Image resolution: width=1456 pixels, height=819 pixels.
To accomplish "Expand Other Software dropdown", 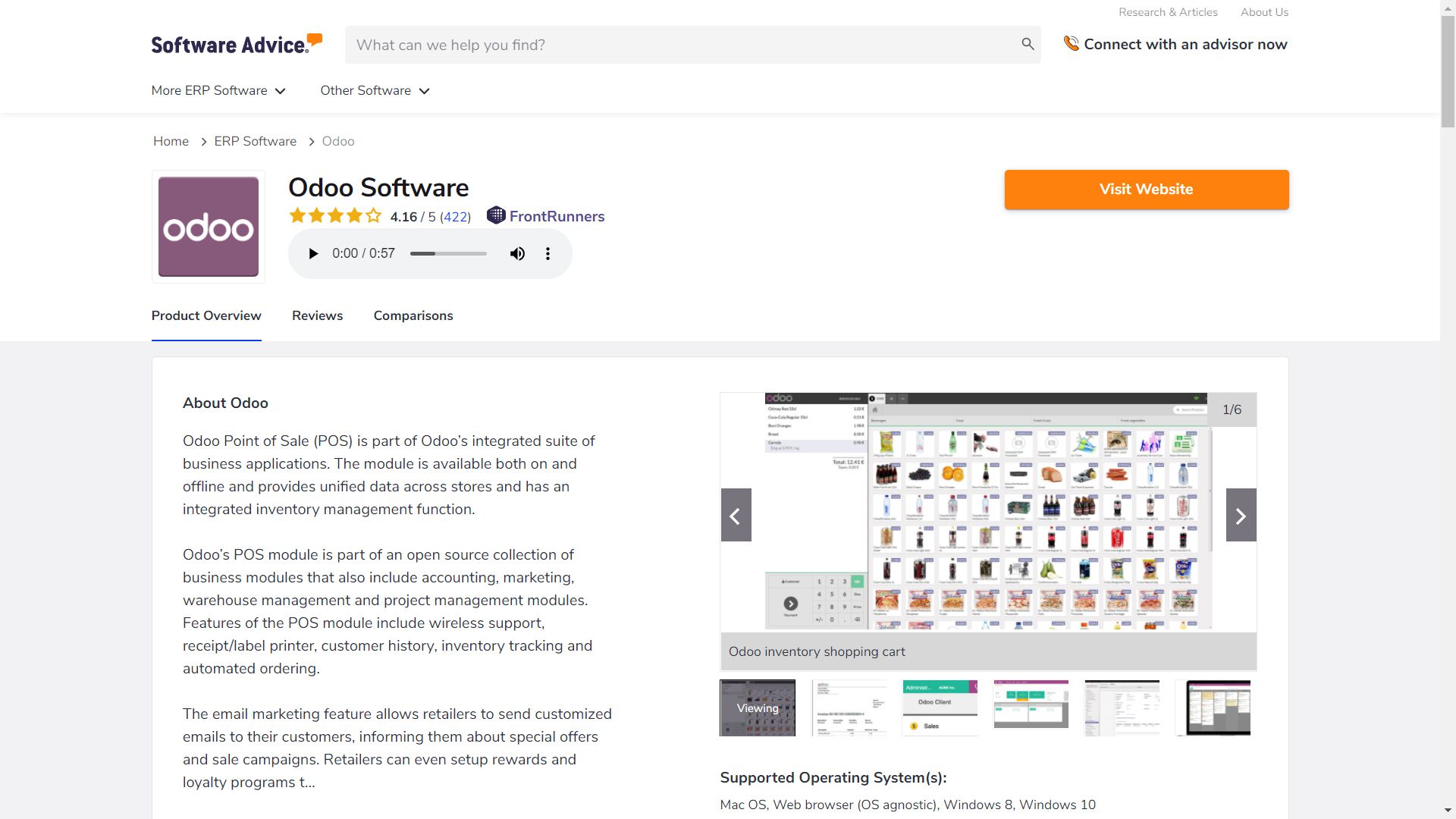I will click(x=375, y=90).
